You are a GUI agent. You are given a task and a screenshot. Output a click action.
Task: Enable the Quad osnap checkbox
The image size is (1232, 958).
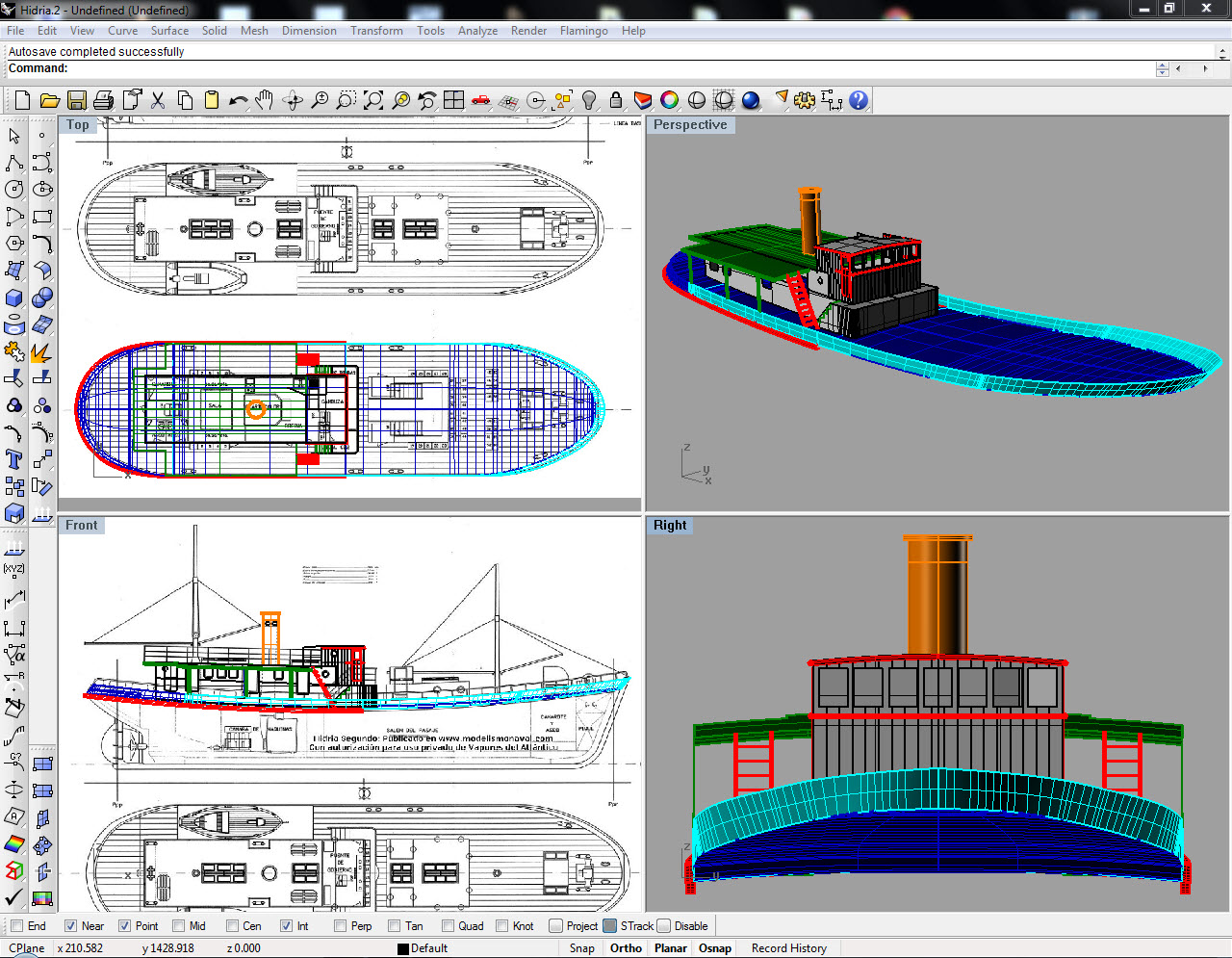point(448,926)
